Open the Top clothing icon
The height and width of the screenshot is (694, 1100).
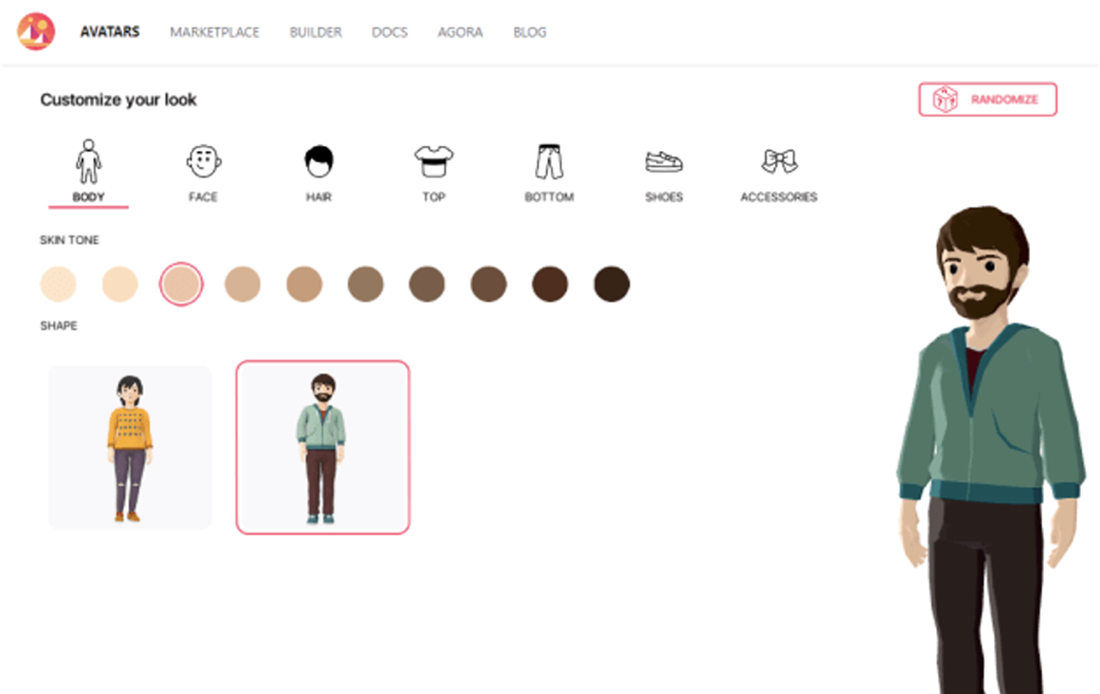(434, 161)
